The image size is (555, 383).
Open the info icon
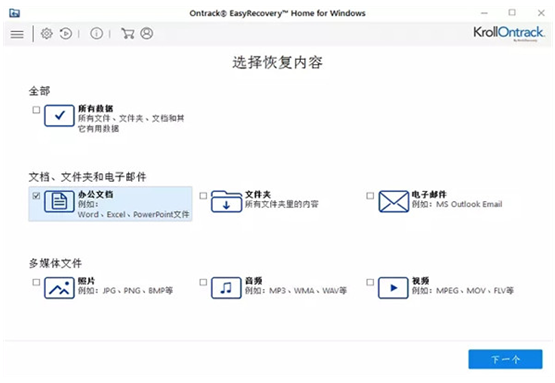96,34
